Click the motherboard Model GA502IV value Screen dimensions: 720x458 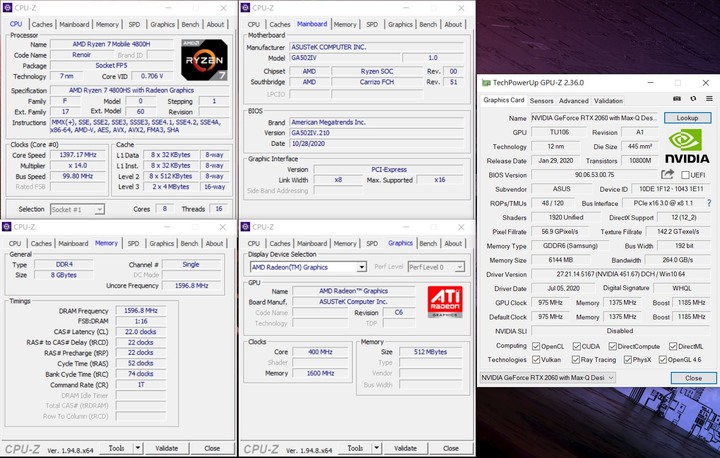[x=344, y=58]
